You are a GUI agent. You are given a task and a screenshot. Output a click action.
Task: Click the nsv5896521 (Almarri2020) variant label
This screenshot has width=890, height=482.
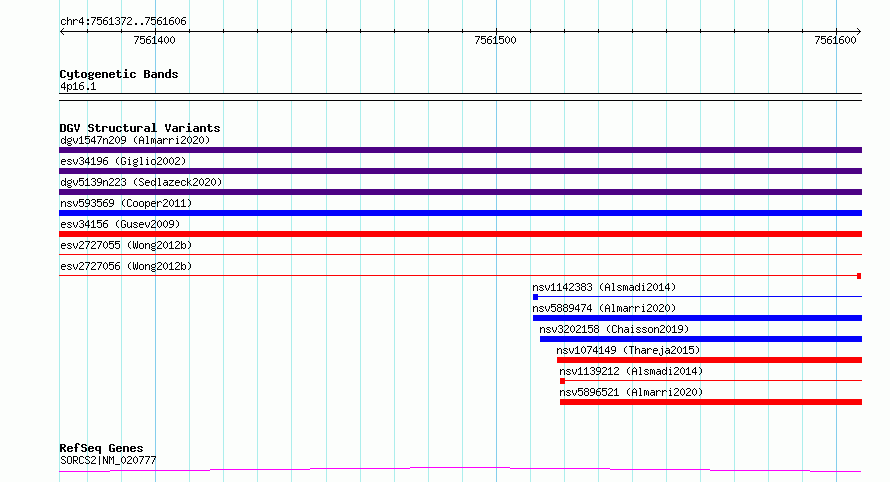pyautogui.click(x=631, y=392)
